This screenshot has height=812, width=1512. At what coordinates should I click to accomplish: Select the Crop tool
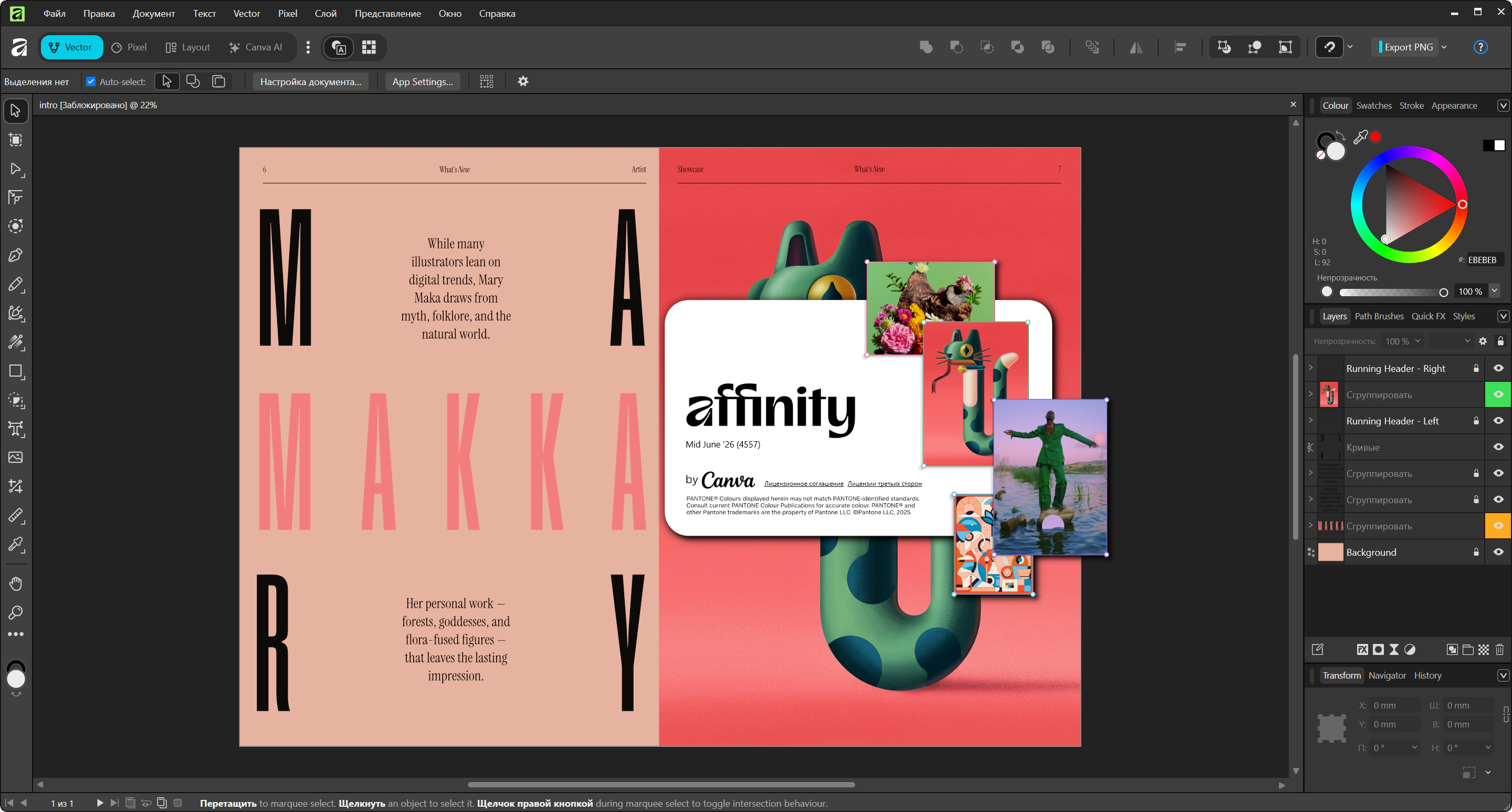click(16, 487)
